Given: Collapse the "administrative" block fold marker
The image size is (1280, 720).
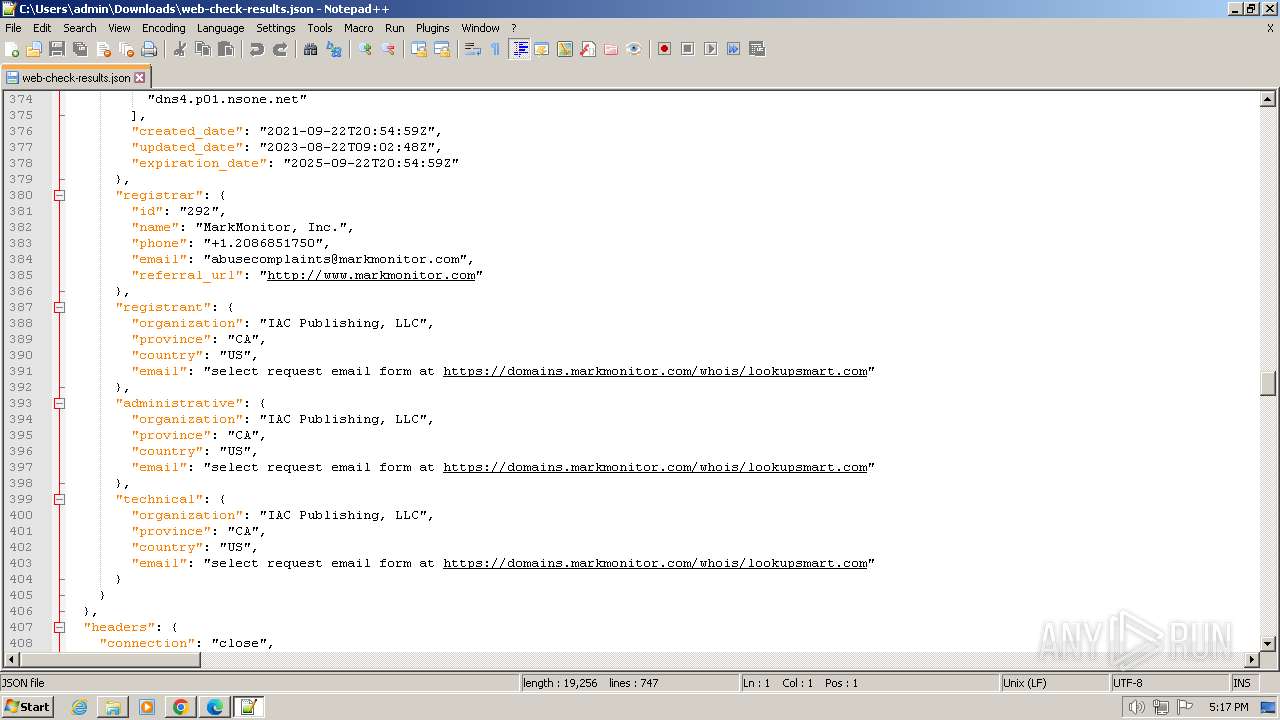Looking at the screenshot, I should pyautogui.click(x=59, y=403).
